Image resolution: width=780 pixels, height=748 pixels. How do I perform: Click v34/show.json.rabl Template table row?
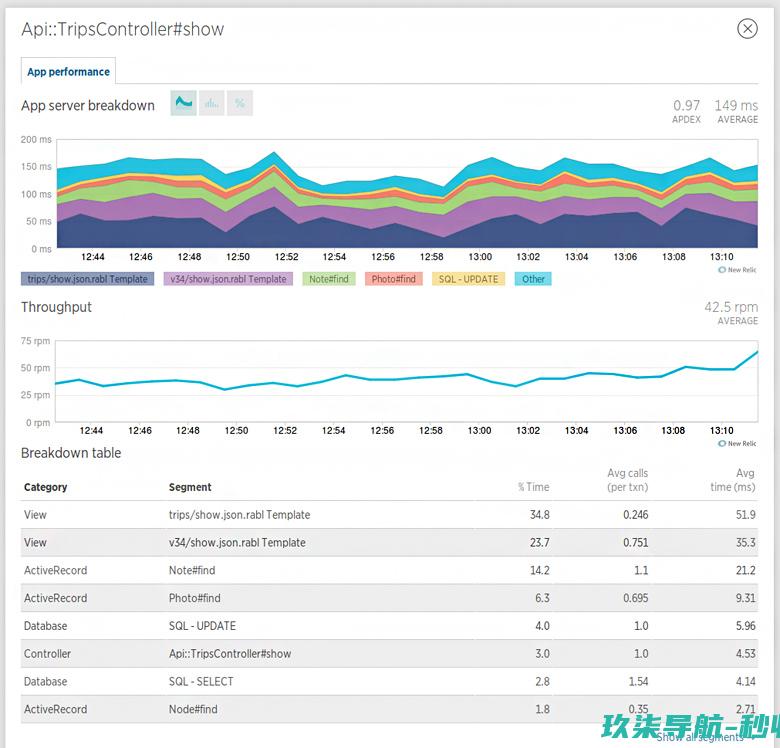pyautogui.click(x=390, y=543)
